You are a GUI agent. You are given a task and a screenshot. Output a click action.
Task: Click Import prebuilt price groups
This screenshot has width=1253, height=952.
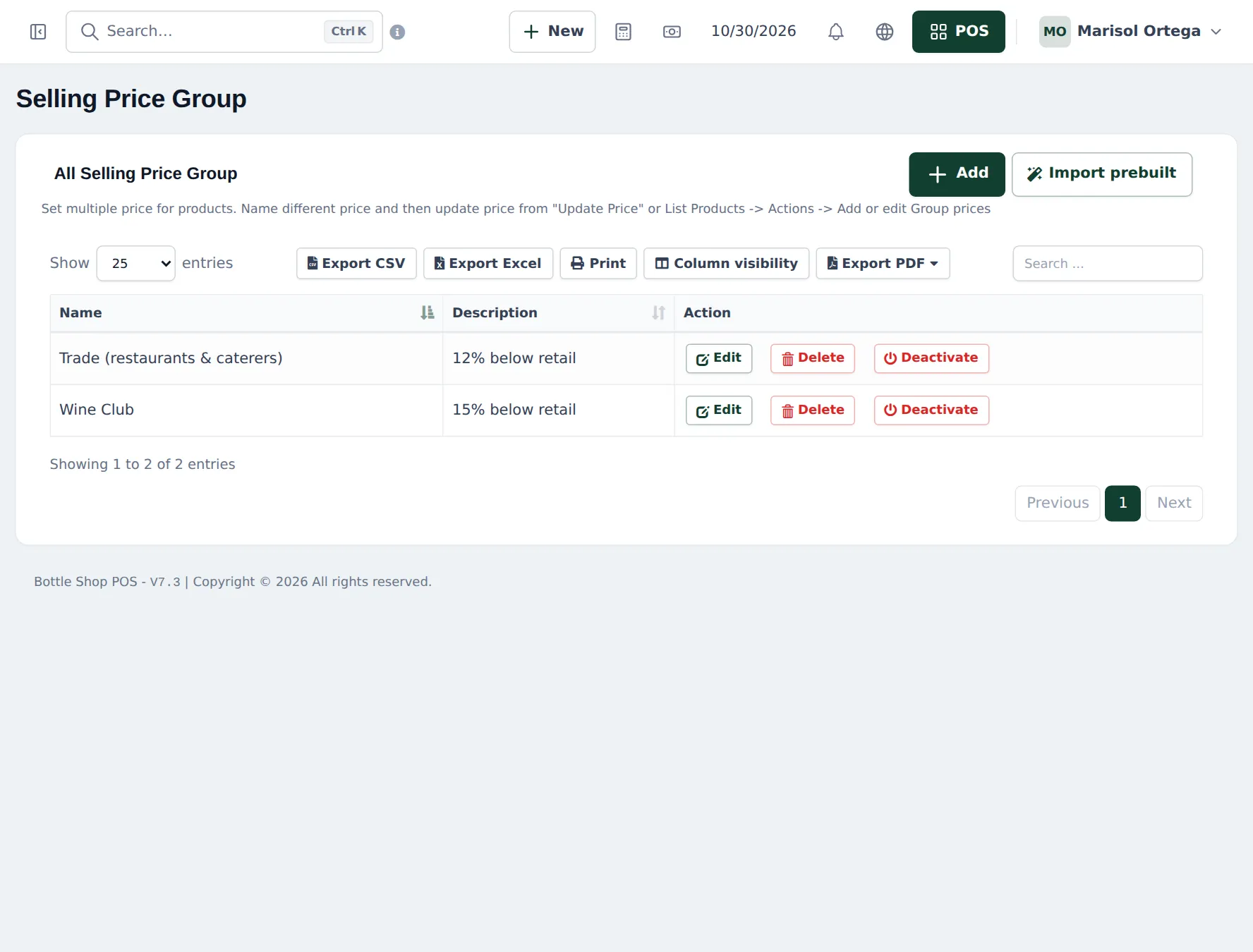[1102, 174]
